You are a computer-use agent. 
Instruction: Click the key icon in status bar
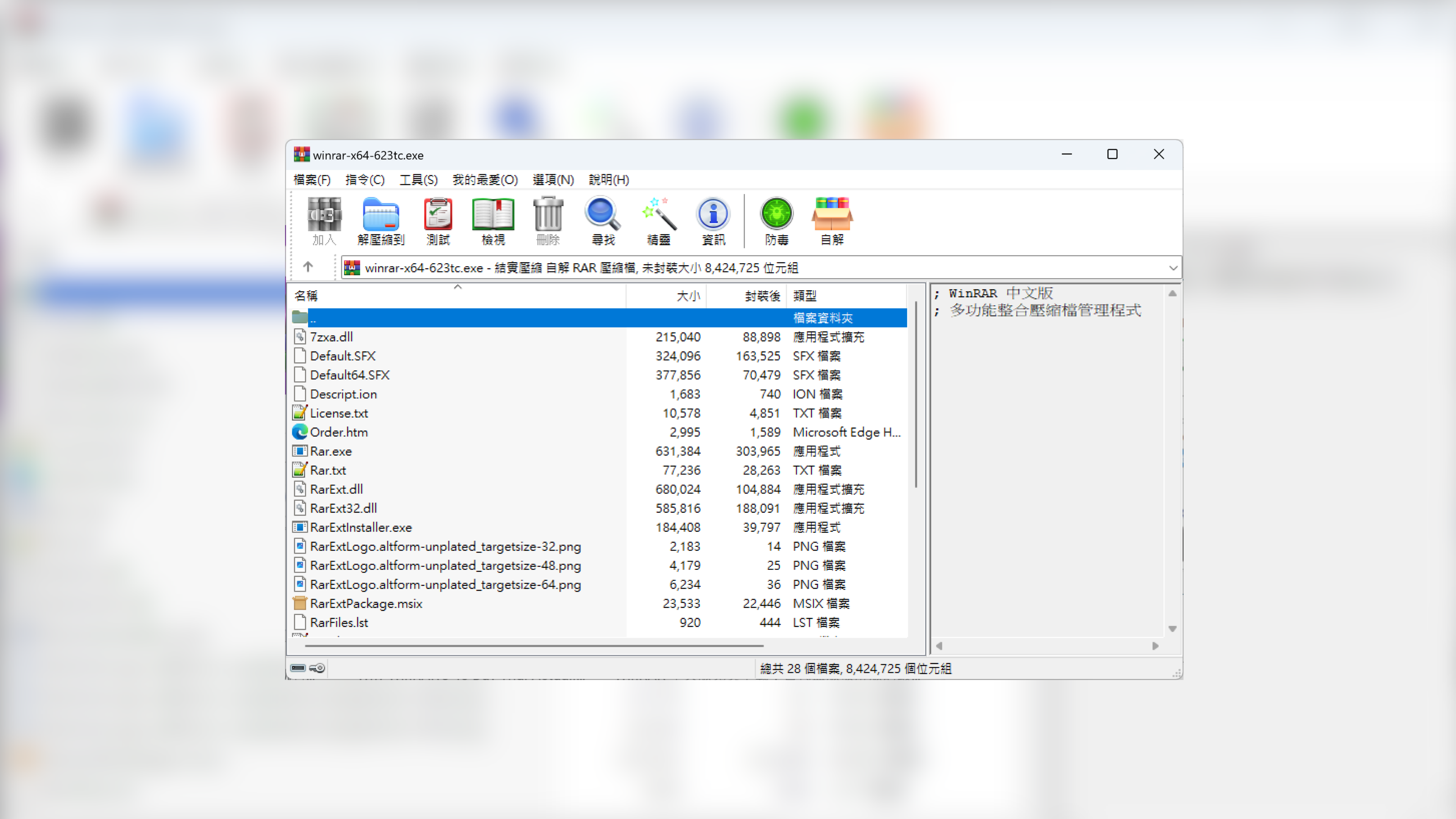coord(318,668)
